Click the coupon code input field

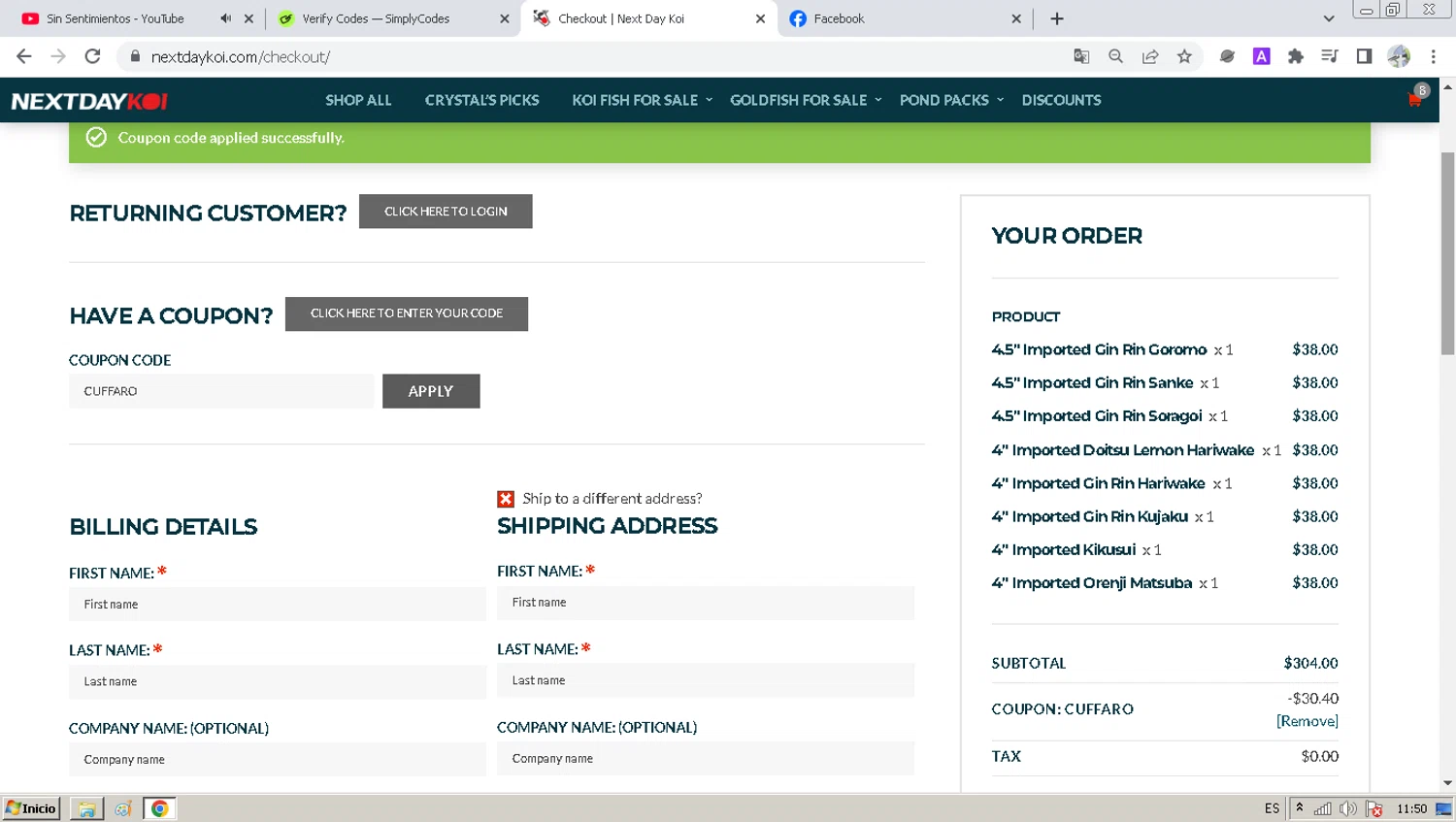click(221, 391)
